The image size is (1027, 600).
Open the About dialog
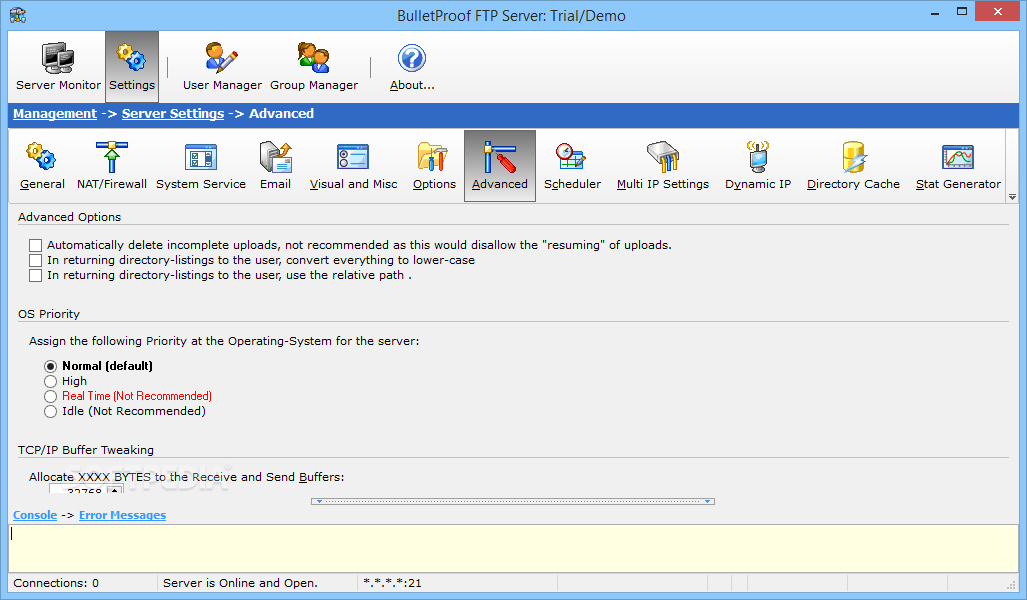[x=412, y=66]
